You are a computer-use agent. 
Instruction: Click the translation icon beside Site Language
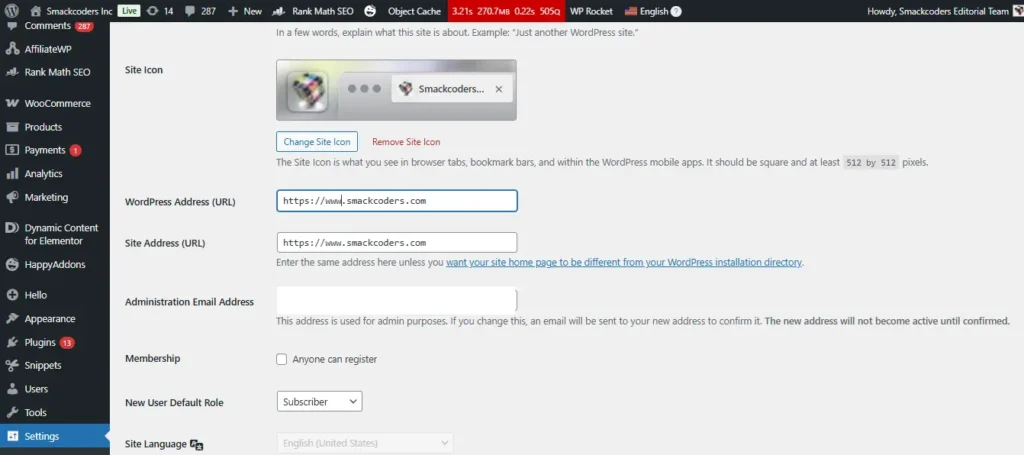[x=197, y=444]
